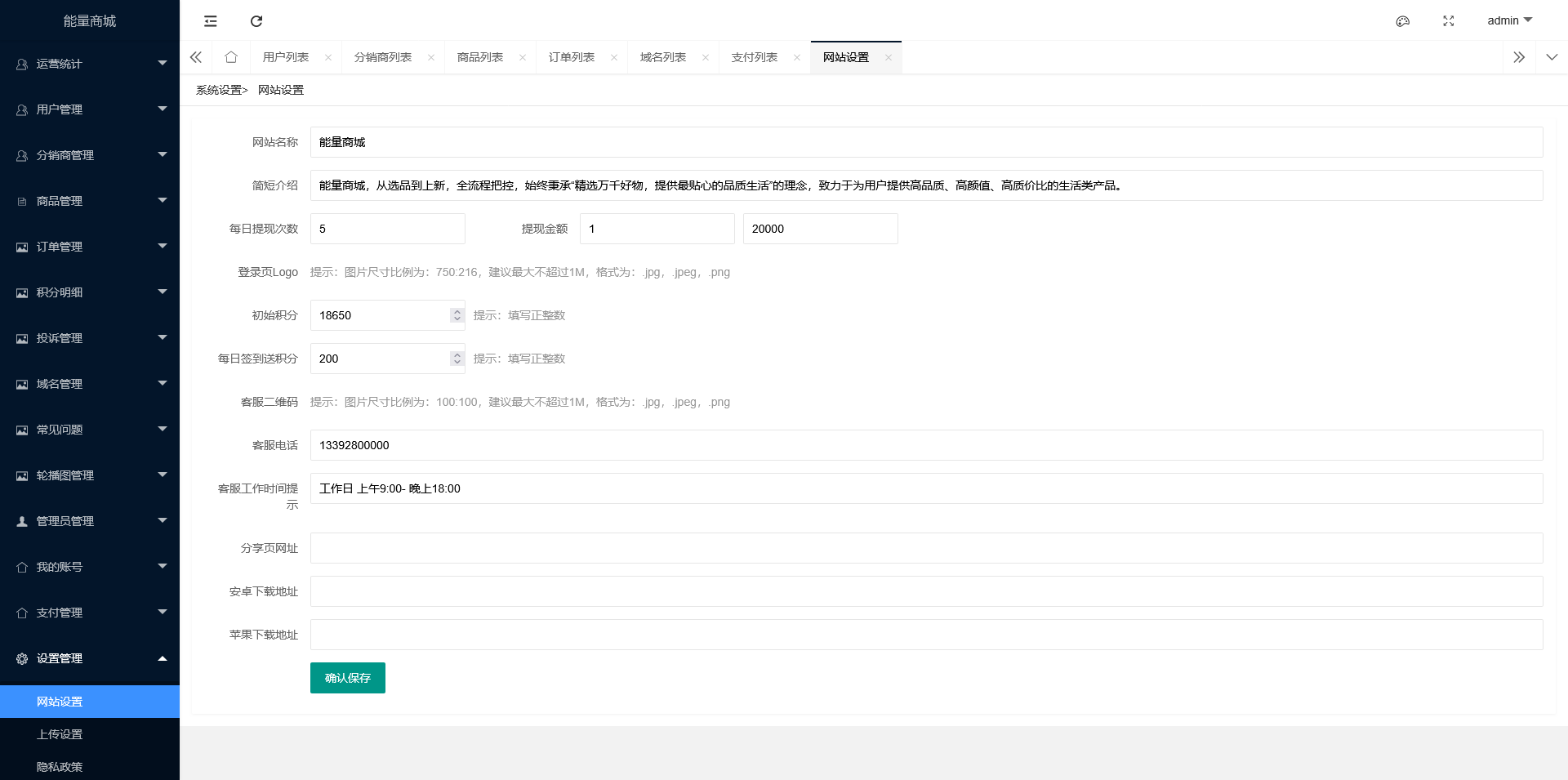Expand the 分销商管理 sidebar menu
Image resolution: width=1568 pixels, height=780 pixels.
(x=90, y=155)
